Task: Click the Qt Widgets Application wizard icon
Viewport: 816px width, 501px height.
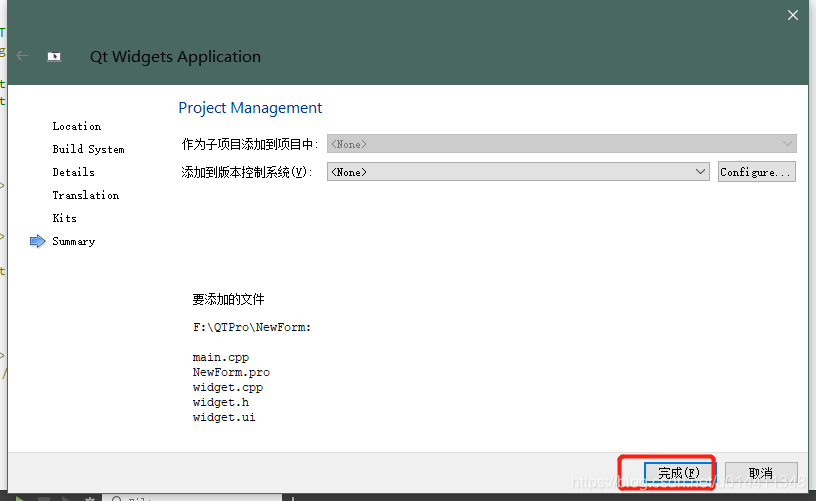Action: pos(54,56)
